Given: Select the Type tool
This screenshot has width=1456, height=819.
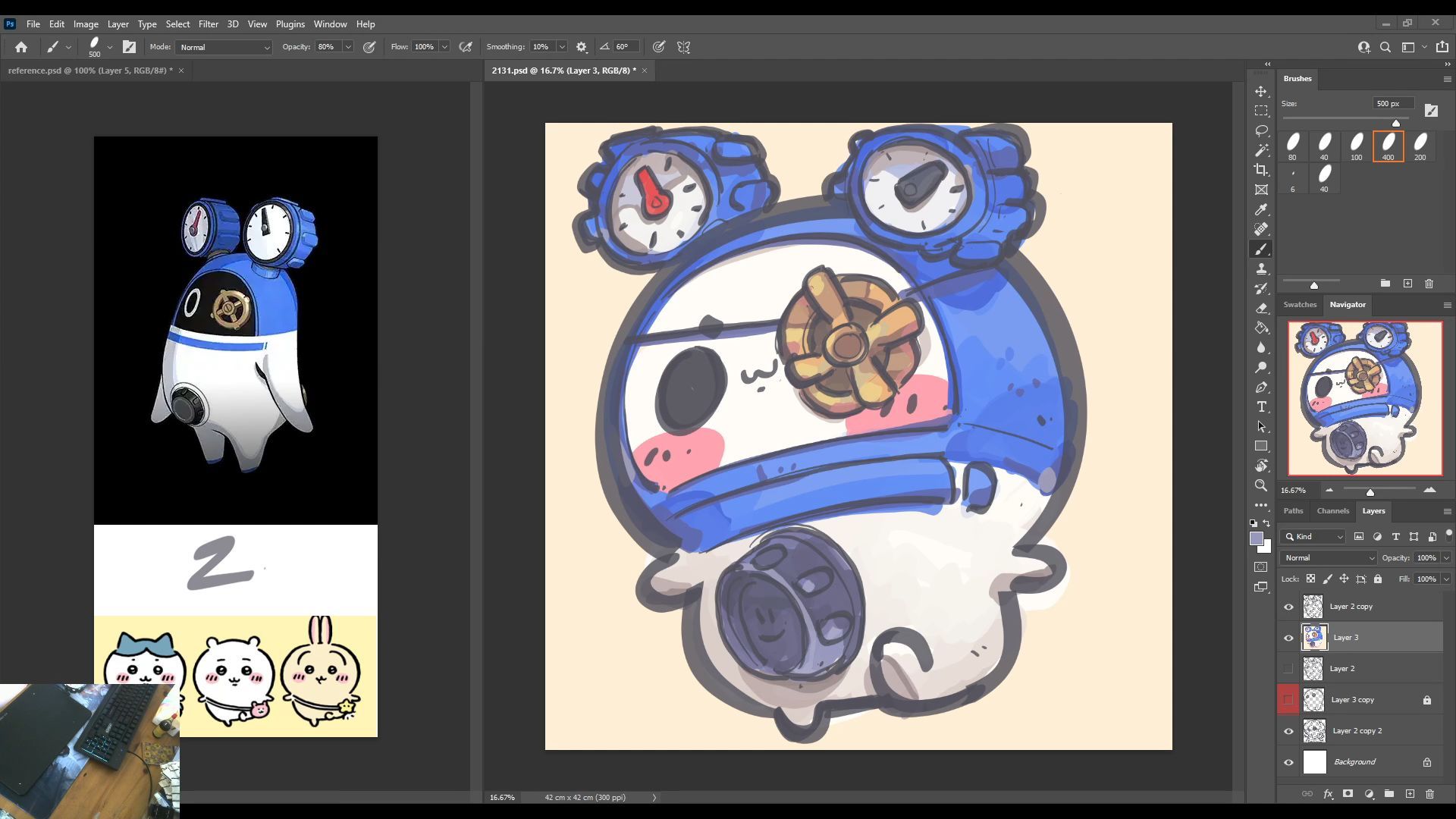Looking at the screenshot, I should tap(1261, 406).
